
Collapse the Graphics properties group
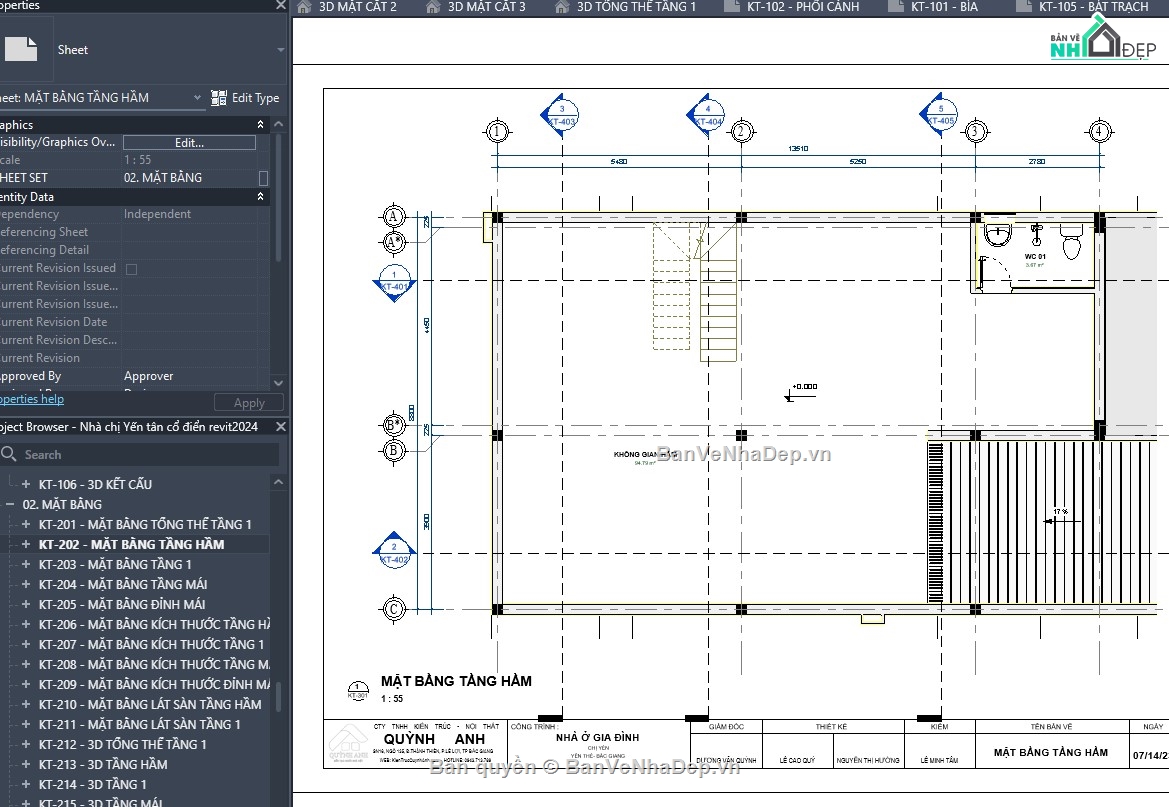coord(260,125)
